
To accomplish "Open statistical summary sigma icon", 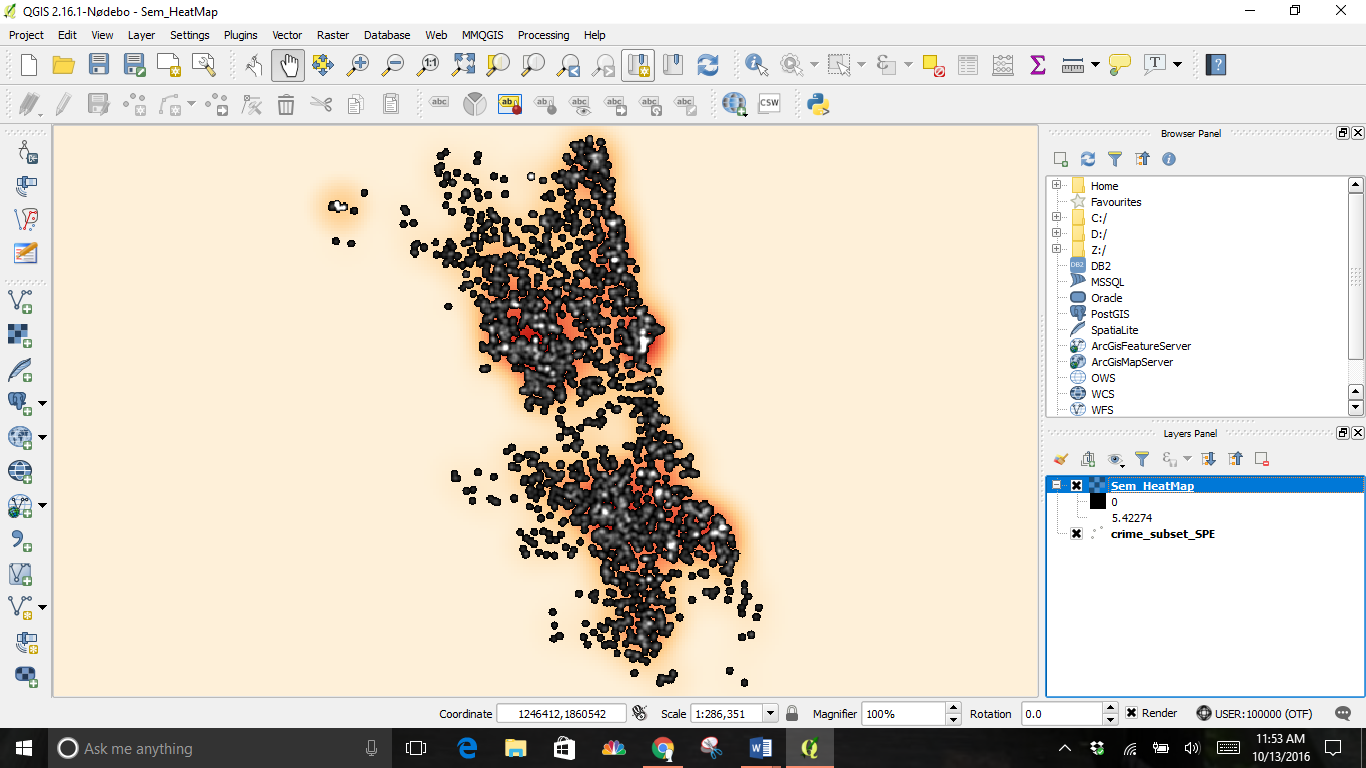I will [x=1037, y=65].
